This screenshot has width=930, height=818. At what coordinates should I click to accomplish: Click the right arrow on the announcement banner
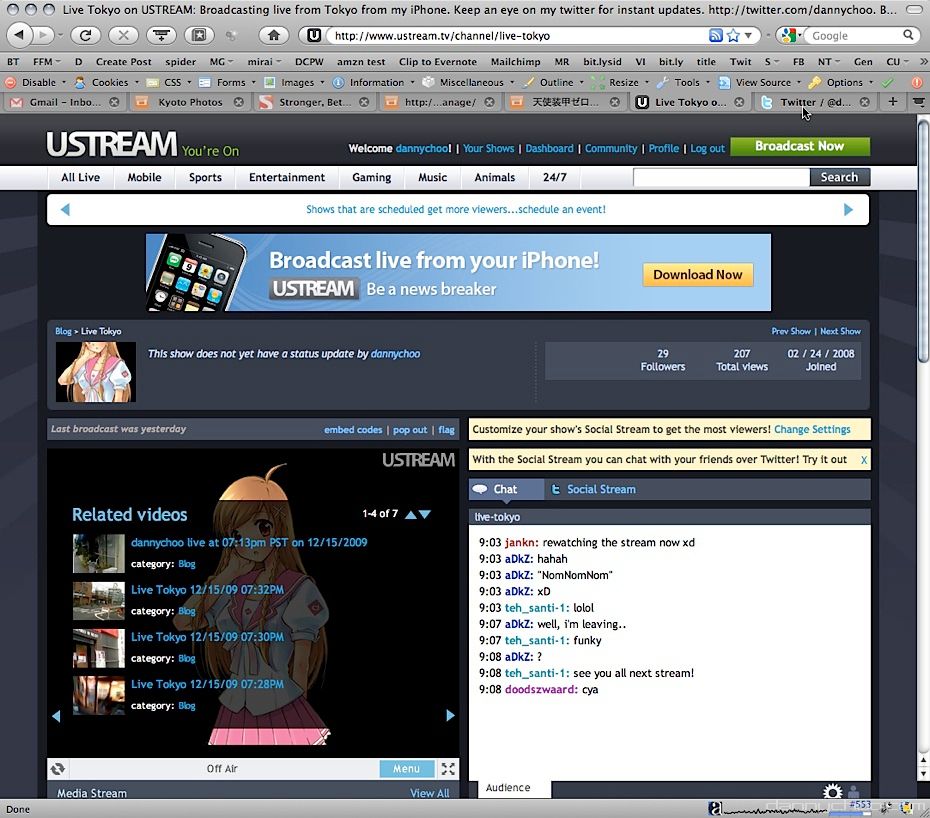[848, 210]
